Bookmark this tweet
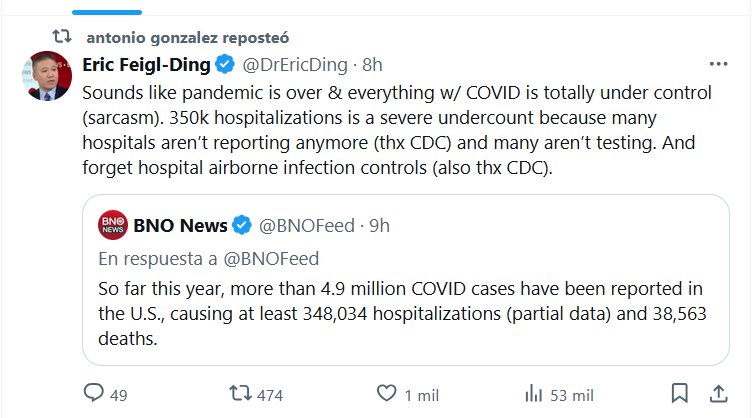 678,393
